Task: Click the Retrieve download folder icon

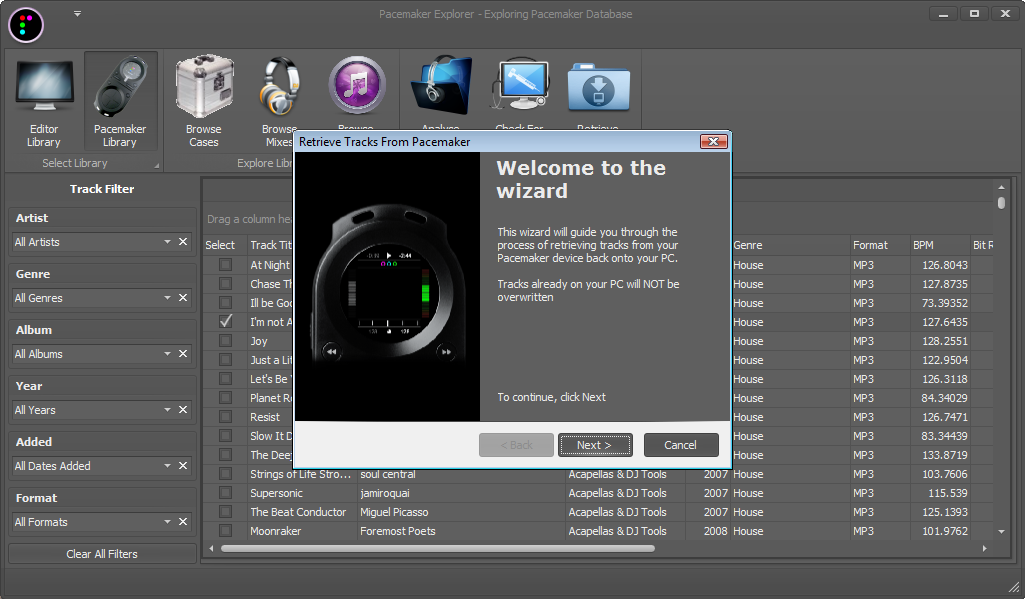Action: point(598,87)
